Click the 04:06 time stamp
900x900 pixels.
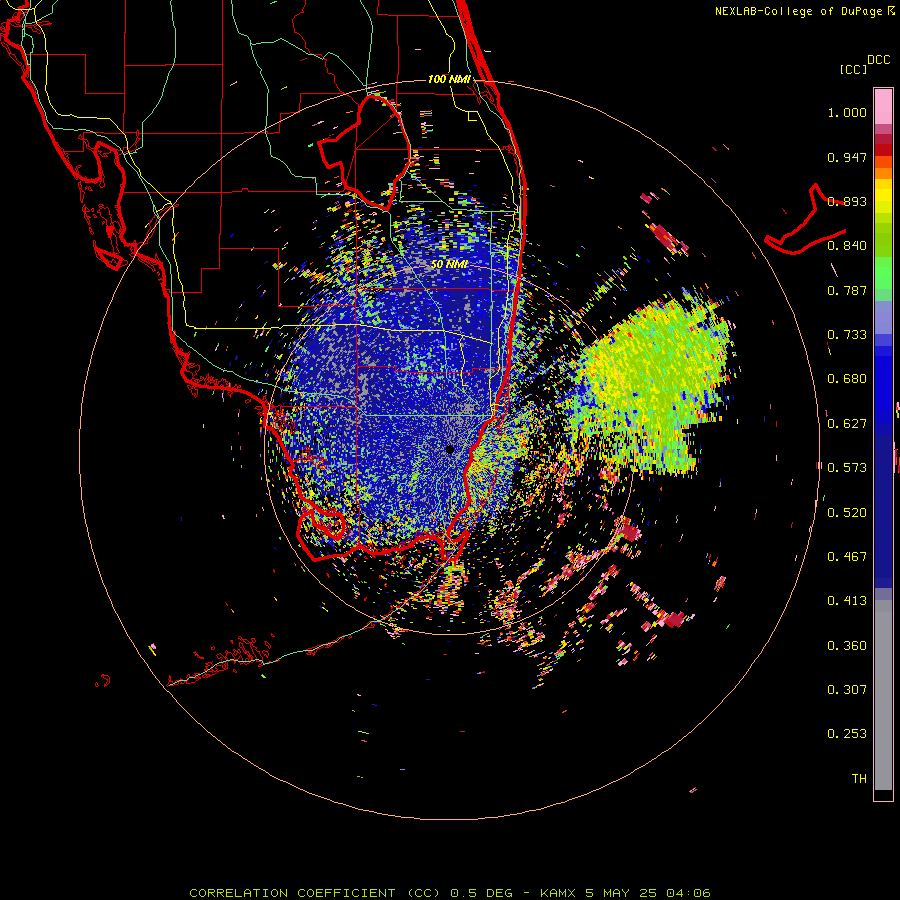[x=688, y=893]
